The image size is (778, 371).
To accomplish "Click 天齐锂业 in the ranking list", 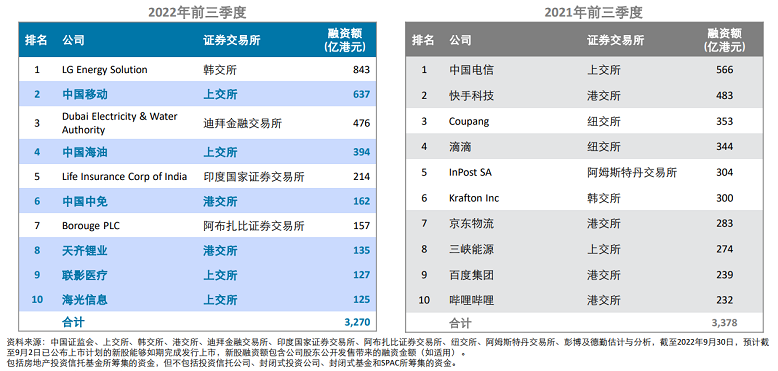I will tap(84, 250).
